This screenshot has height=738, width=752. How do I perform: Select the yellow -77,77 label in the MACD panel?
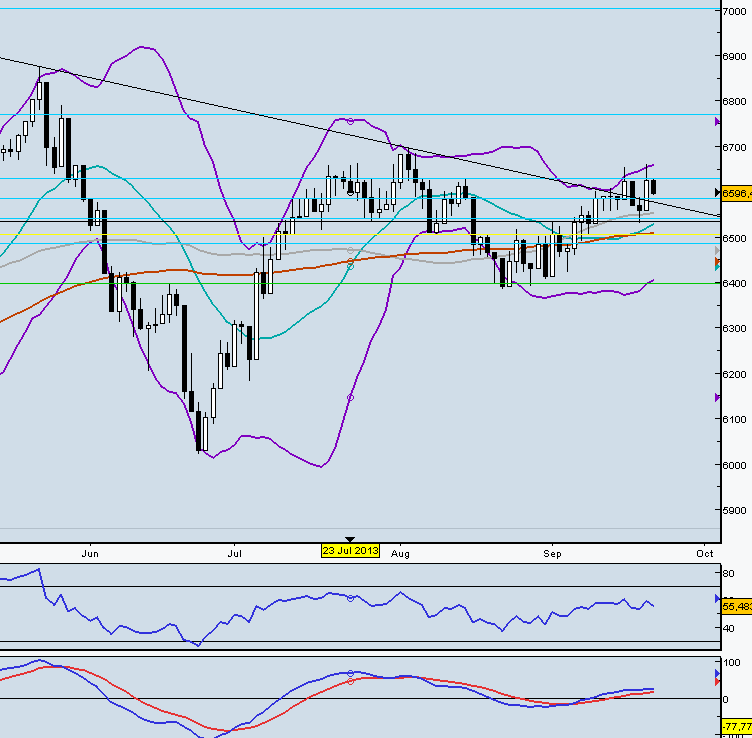tap(737, 726)
